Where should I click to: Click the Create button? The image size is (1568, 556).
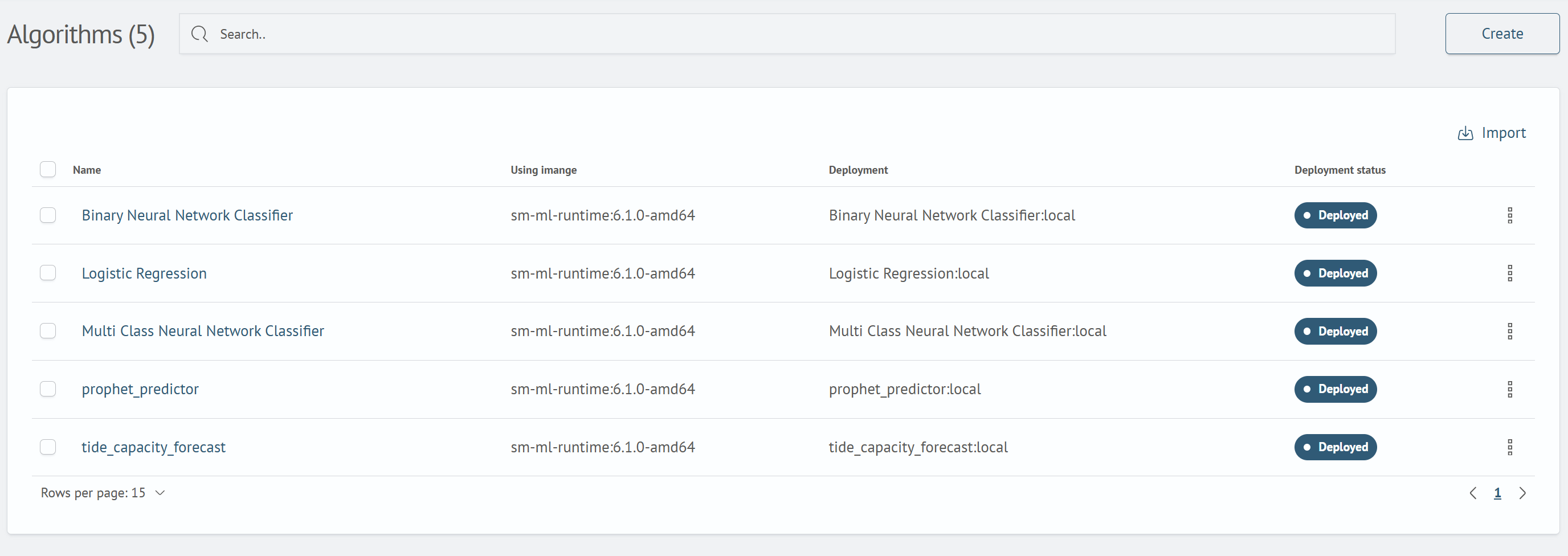(1502, 34)
